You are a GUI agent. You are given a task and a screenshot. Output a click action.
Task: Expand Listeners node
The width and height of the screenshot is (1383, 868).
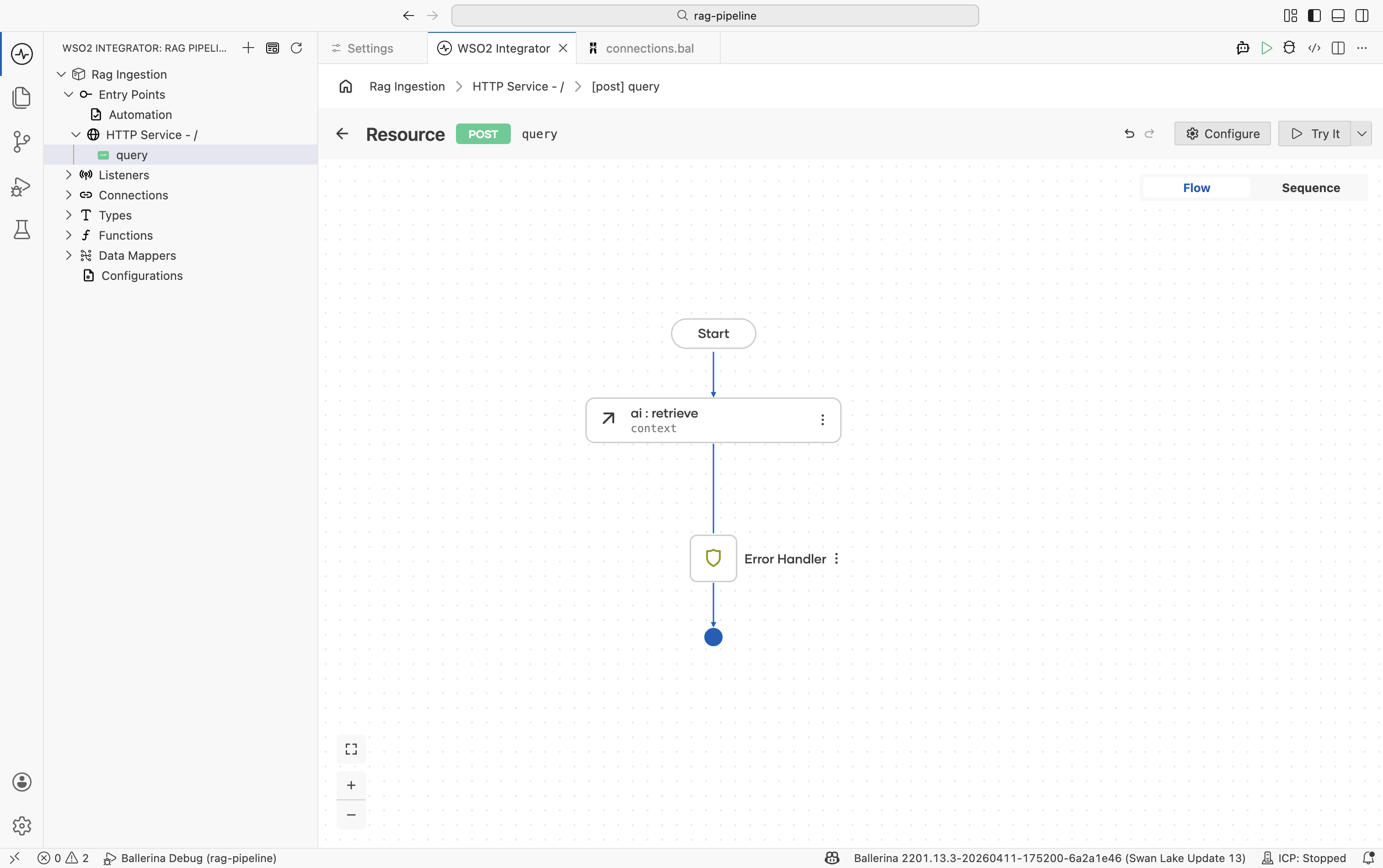68,175
